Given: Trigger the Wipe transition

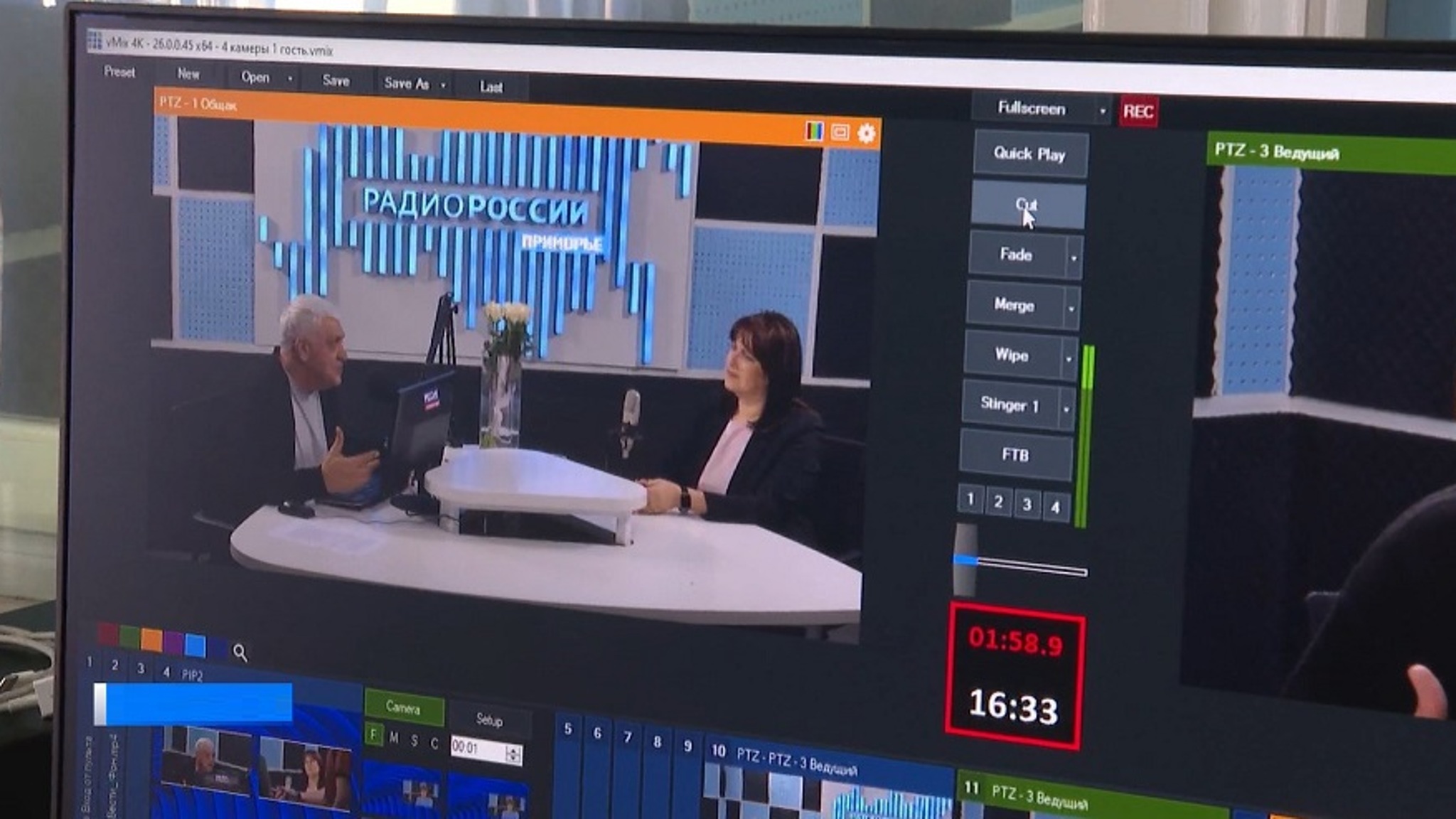Looking at the screenshot, I should click(x=1011, y=355).
